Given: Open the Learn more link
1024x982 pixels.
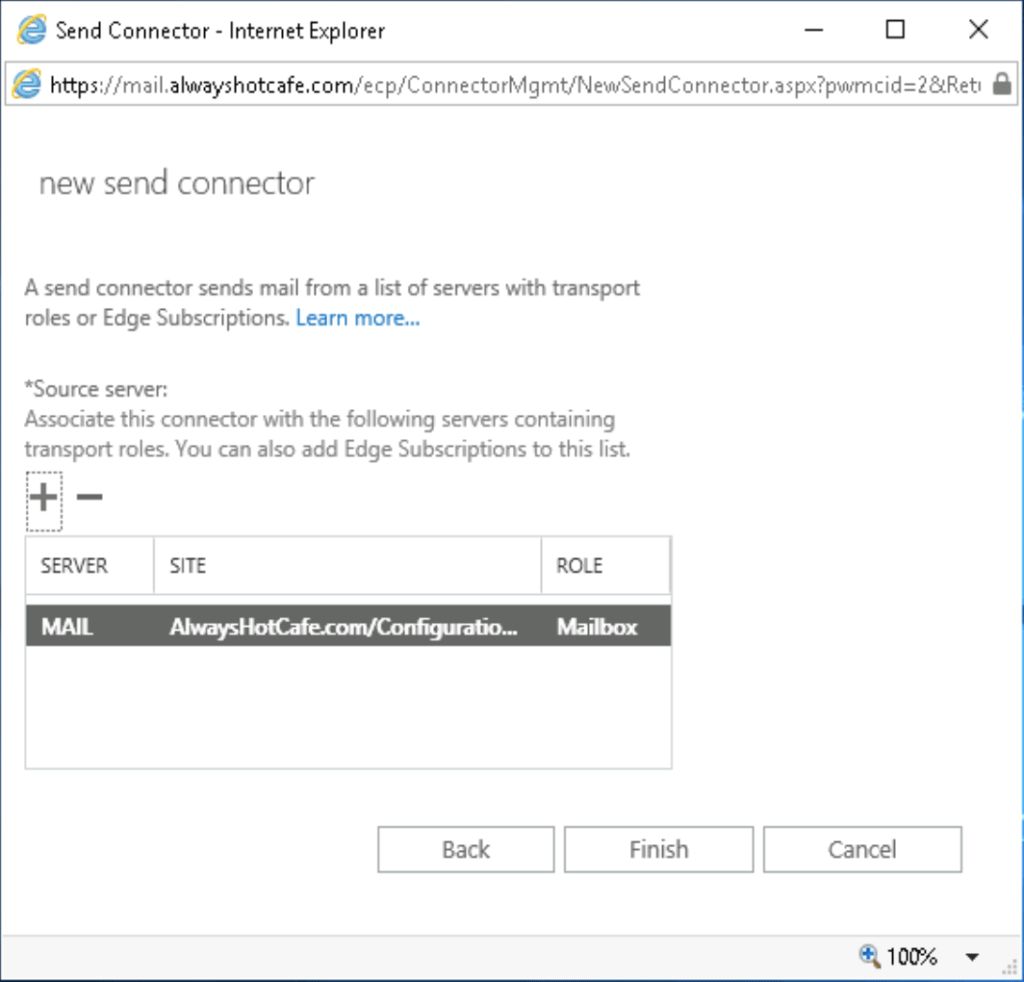Looking at the screenshot, I should pos(358,318).
